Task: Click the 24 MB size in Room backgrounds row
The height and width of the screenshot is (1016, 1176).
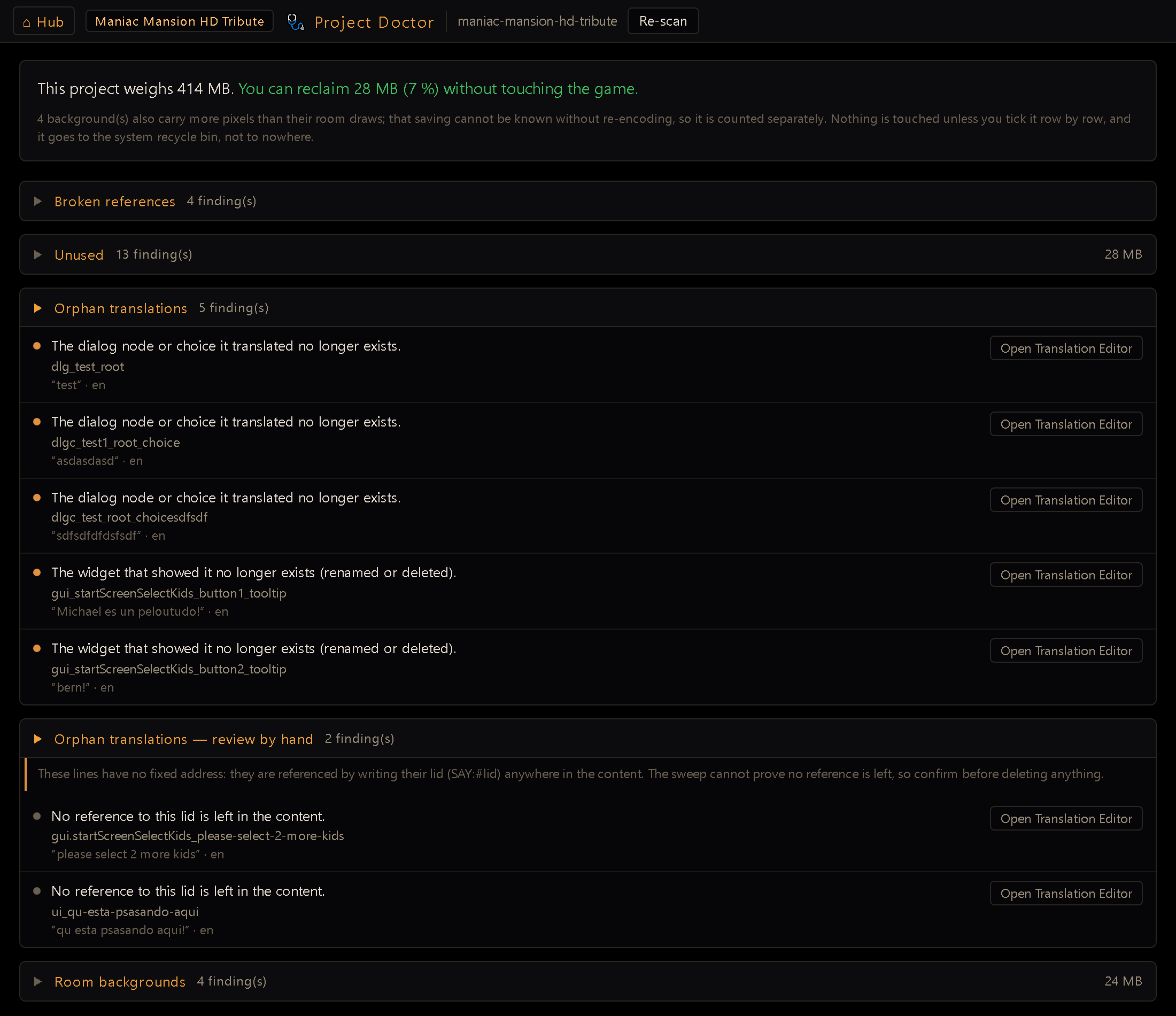Action: click(x=1123, y=981)
